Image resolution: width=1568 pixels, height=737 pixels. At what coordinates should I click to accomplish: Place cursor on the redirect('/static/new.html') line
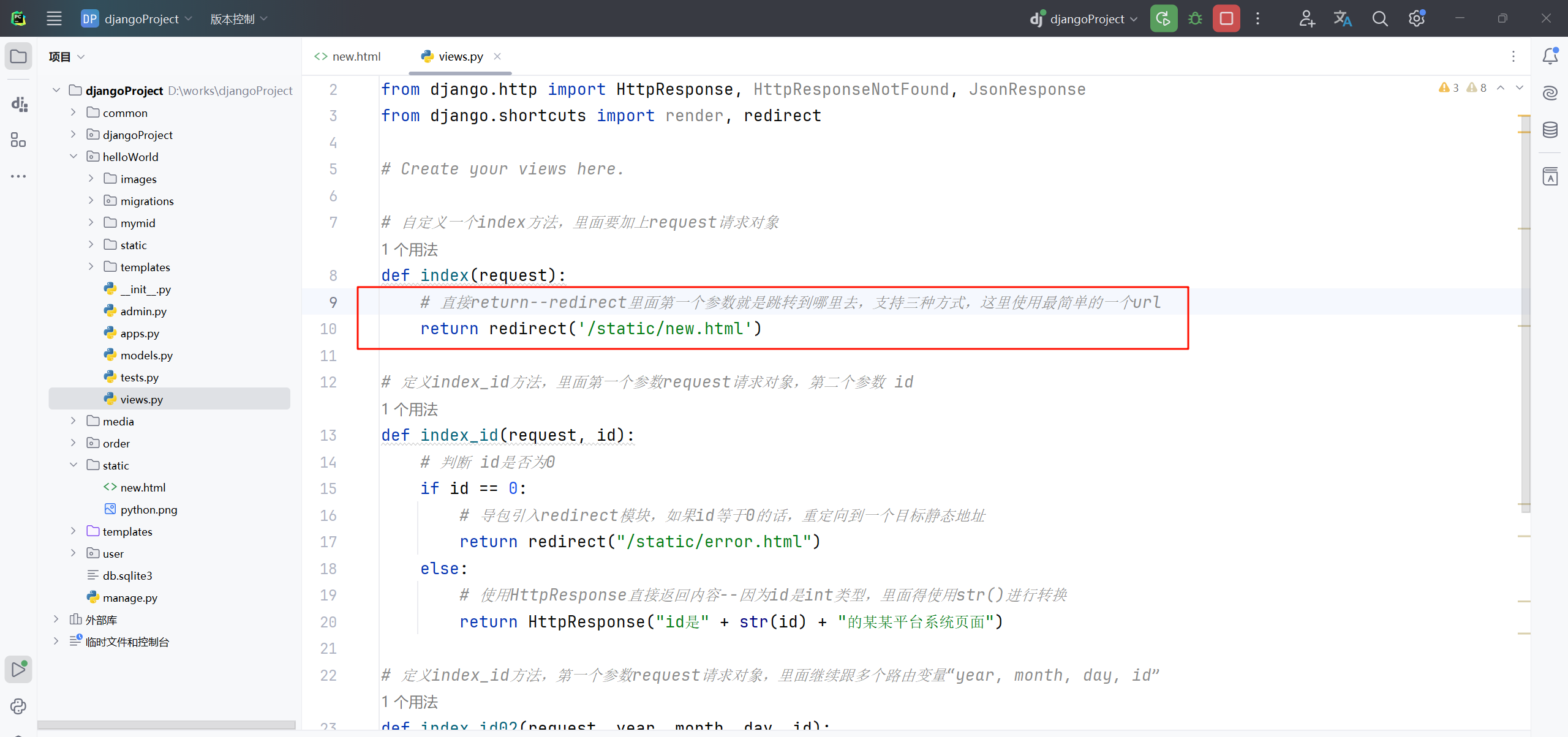(591, 329)
